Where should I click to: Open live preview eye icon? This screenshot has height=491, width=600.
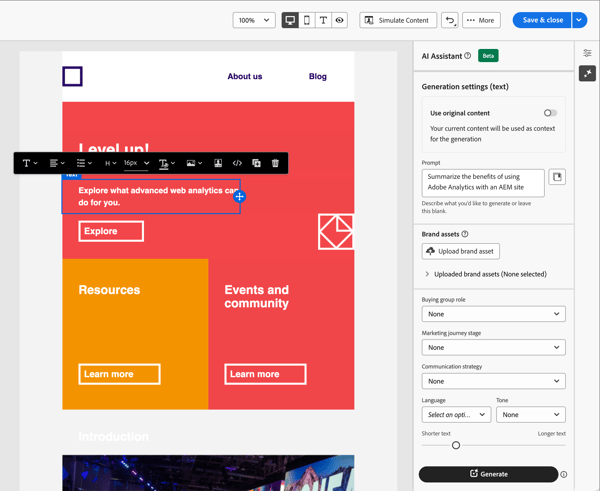pos(339,20)
